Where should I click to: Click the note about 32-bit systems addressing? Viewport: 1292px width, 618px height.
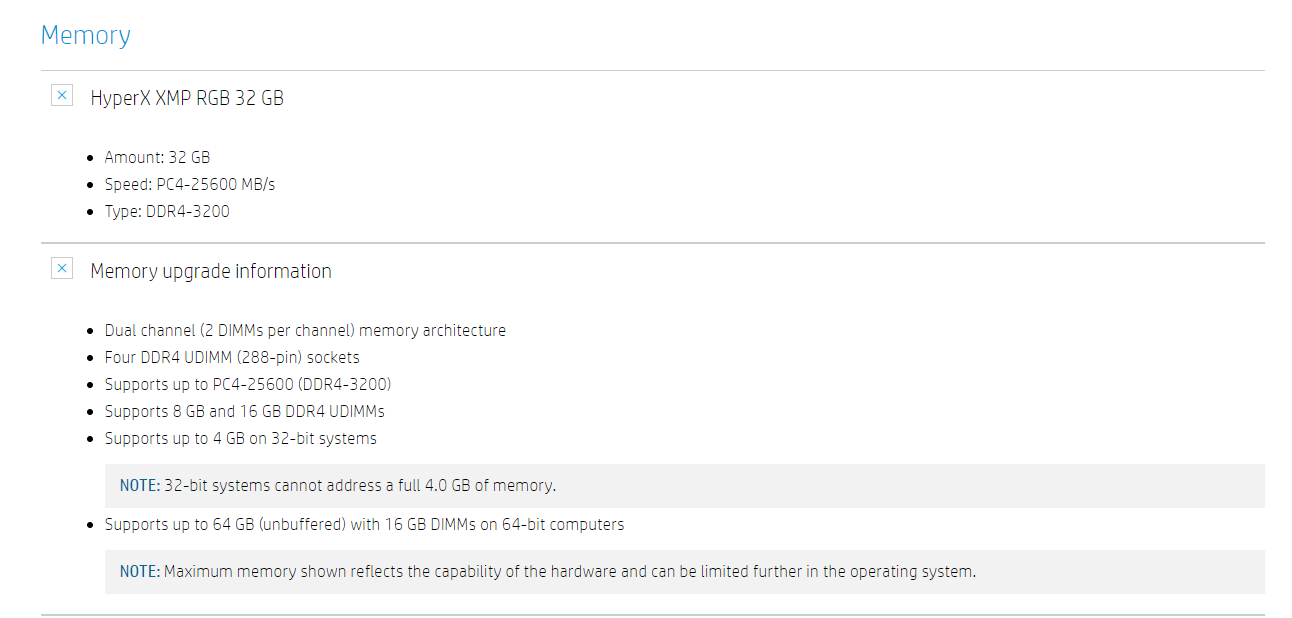pyautogui.click(x=685, y=486)
